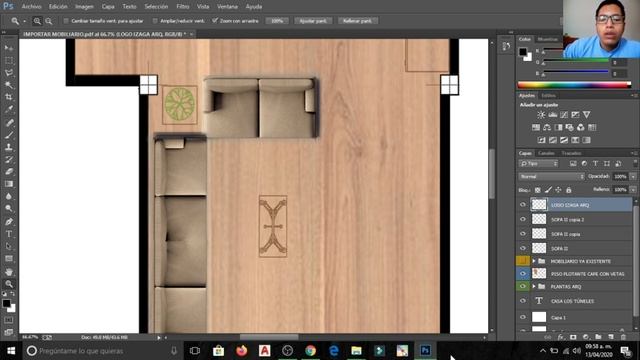
Task: Click the layer style fx icon
Action: (x=561, y=337)
